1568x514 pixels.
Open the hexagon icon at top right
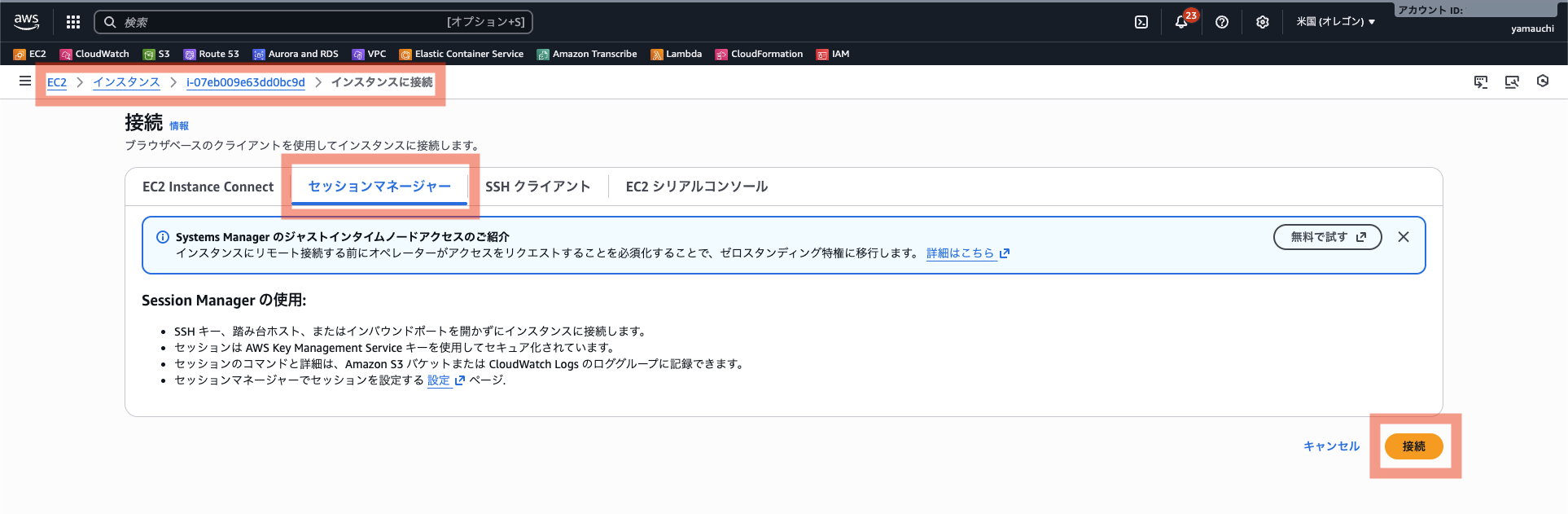pyautogui.click(x=1543, y=81)
